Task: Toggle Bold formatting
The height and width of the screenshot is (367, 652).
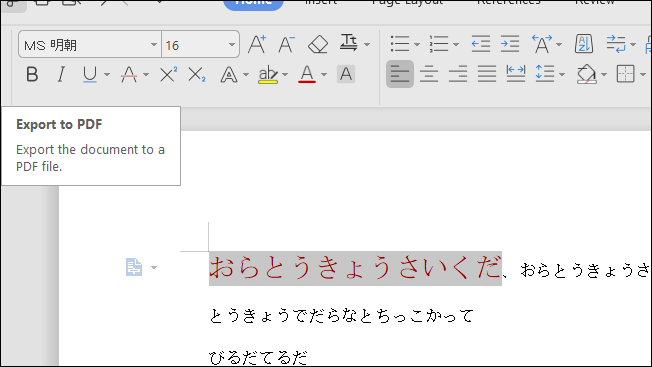Action: (x=32, y=75)
